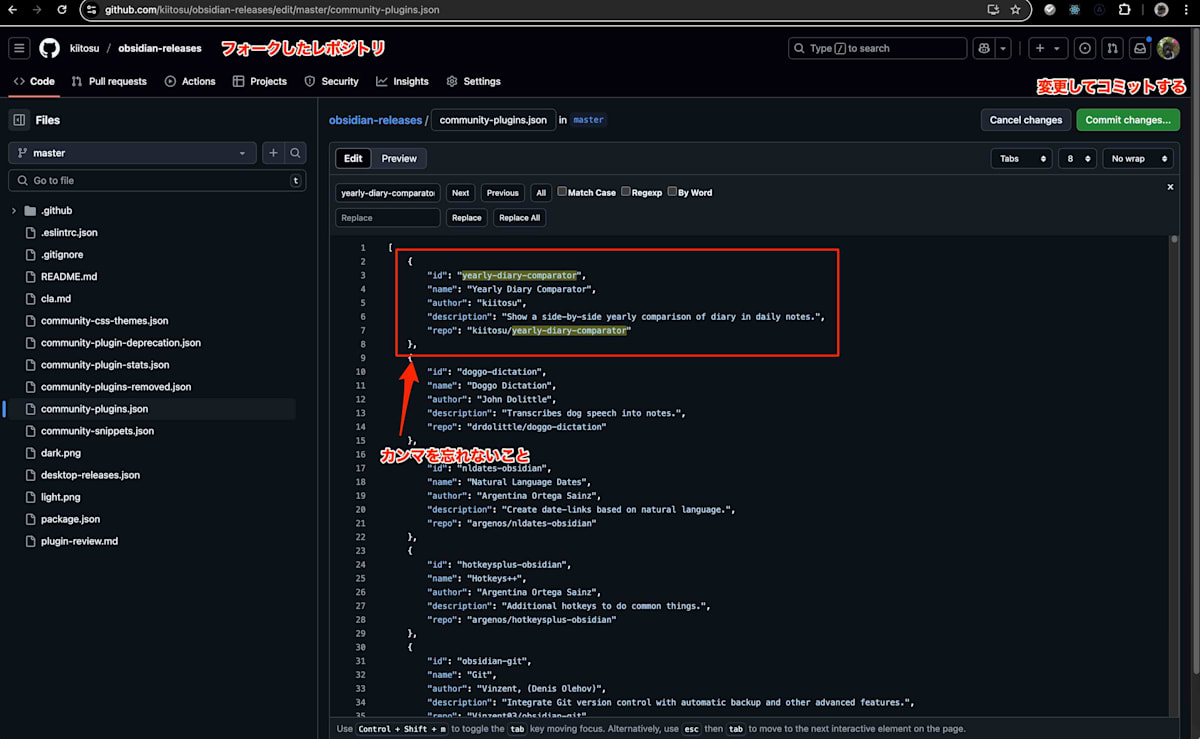Close the search panel with x

point(1170,187)
